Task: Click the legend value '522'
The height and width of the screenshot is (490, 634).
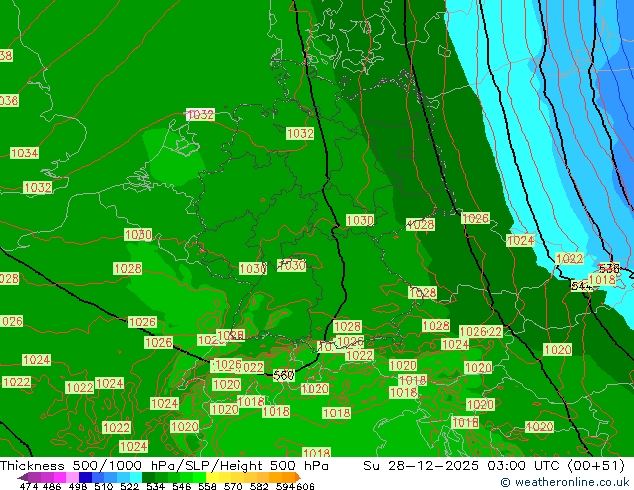Action: click(129, 486)
